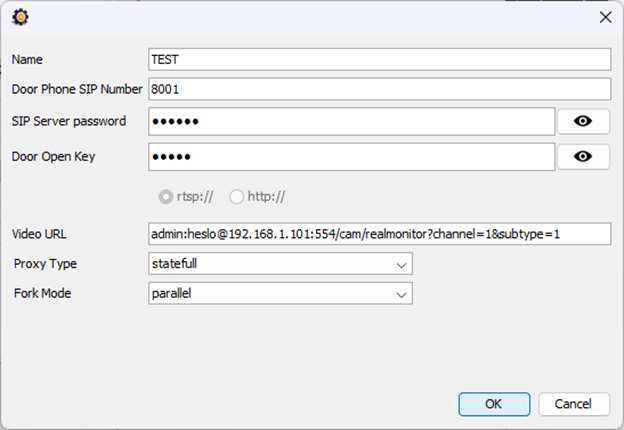Click the gear application icon in title bar
Image resolution: width=624 pixels, height=430 pixels.
[20, 17]
